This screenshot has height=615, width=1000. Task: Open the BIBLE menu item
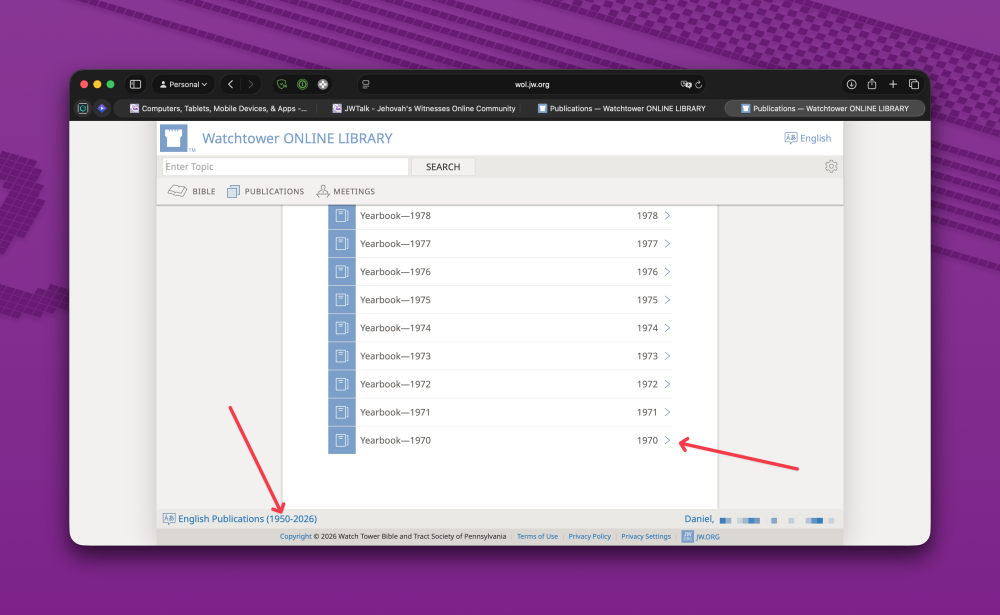[x=191, y=191]
